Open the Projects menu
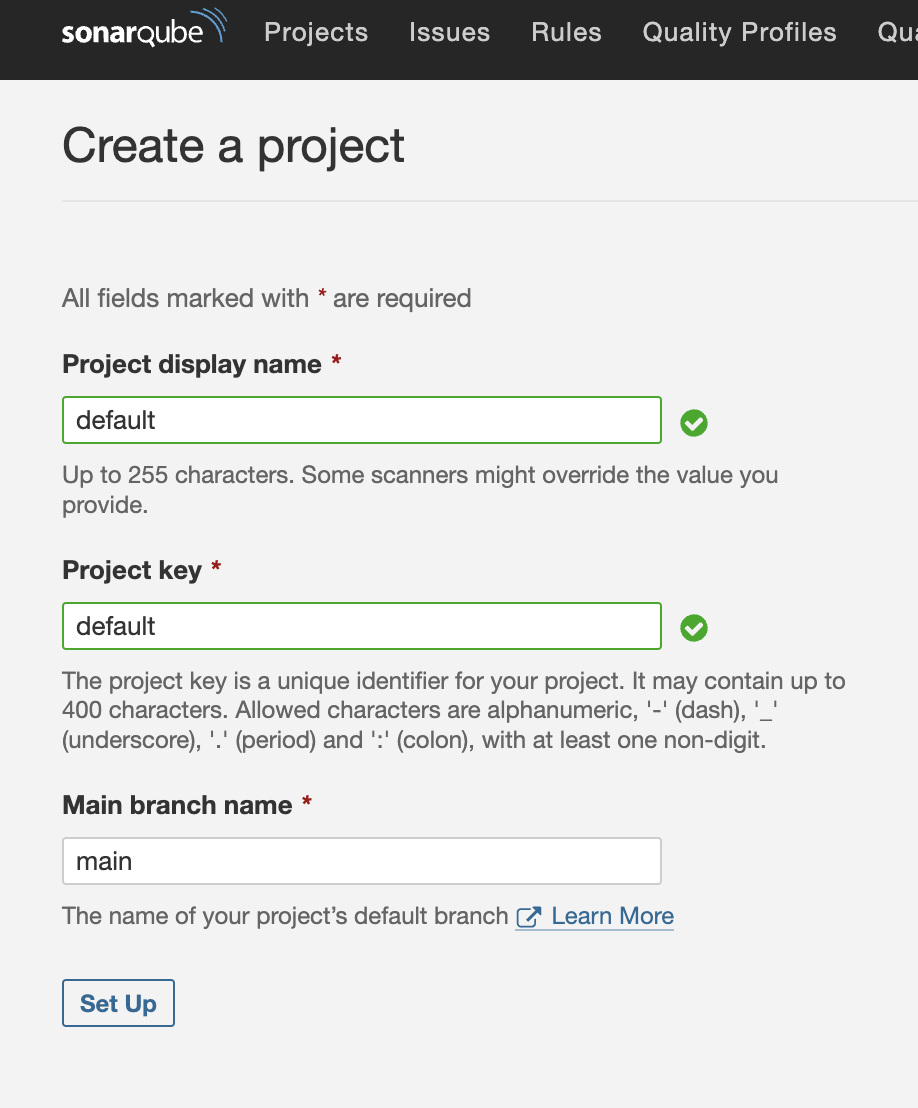918x1108 pixels. [316, 32]
